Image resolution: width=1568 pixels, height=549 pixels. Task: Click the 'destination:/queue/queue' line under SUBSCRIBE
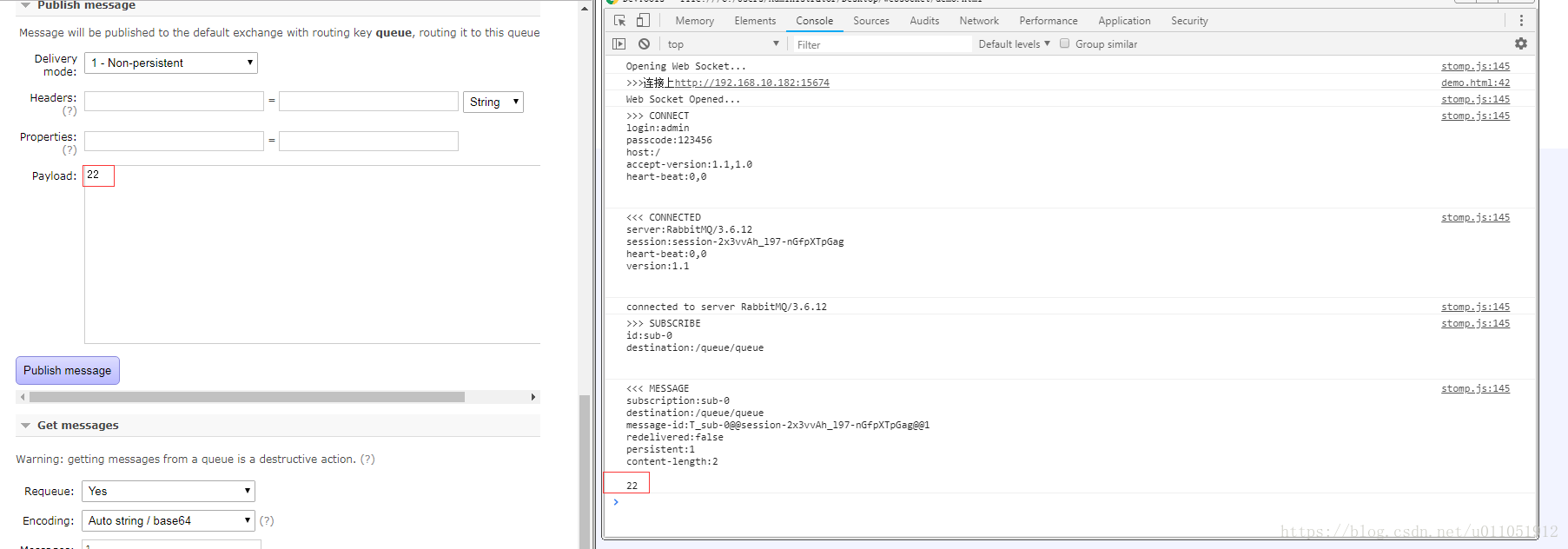[695, 347]
